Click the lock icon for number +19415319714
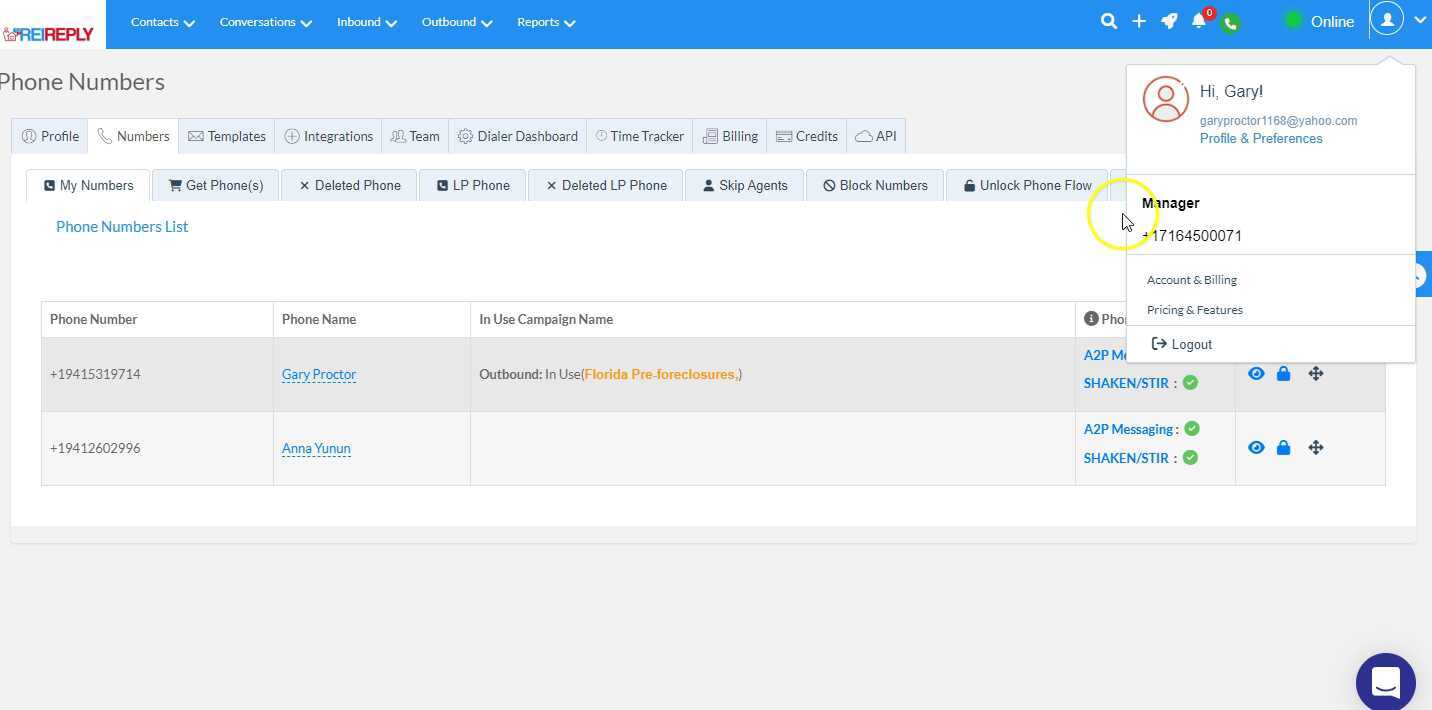The width and height of the screenshot is (1432, 710). pyautogui.click(x=1284, y=373)
